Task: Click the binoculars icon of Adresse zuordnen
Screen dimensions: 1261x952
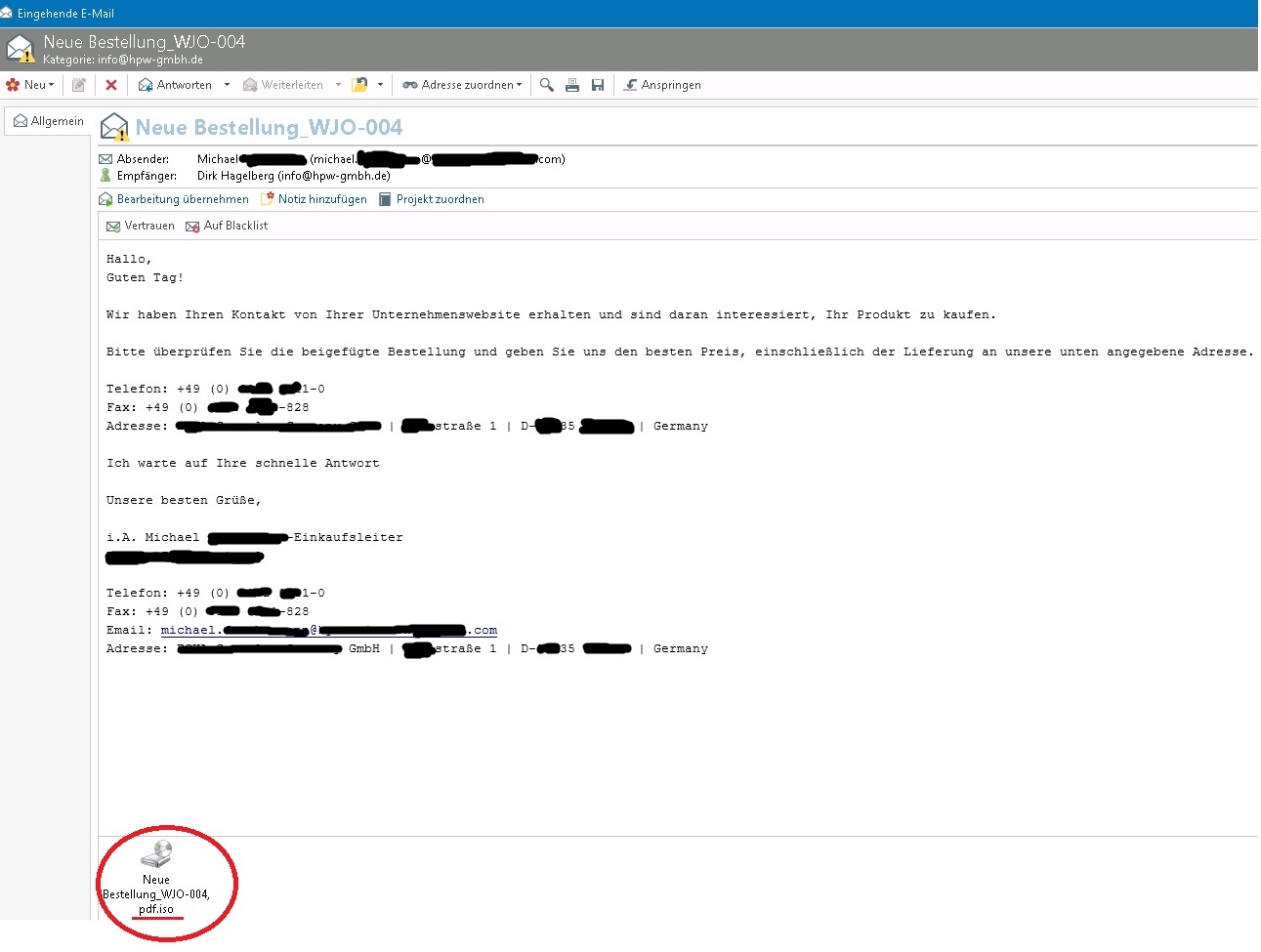Action: (x=410, y=85)
